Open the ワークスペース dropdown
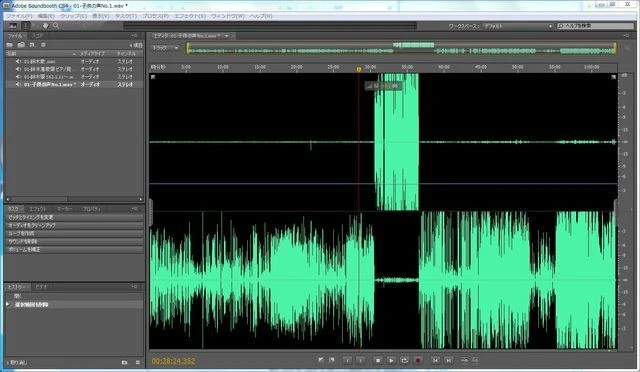Image resolution: width=640 pixels, height=372 pixels. tap(518, 26)
